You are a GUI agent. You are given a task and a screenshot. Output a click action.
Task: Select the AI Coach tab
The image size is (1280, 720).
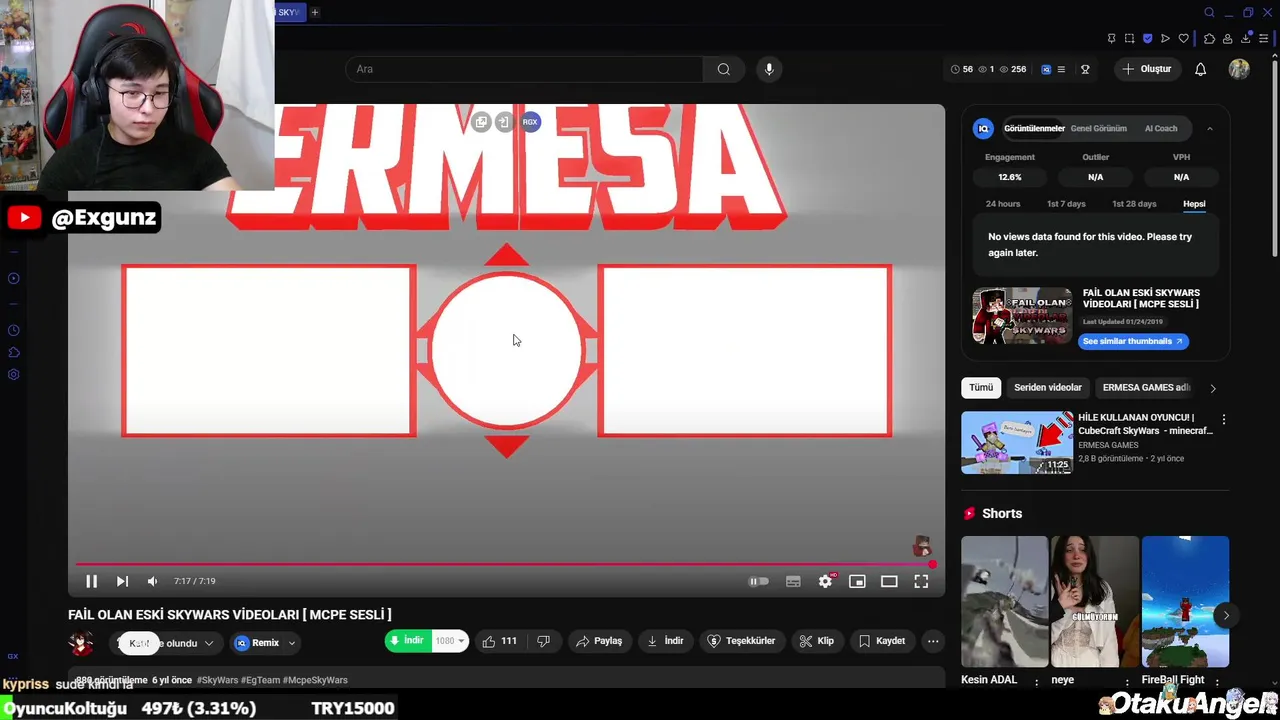1160,128
